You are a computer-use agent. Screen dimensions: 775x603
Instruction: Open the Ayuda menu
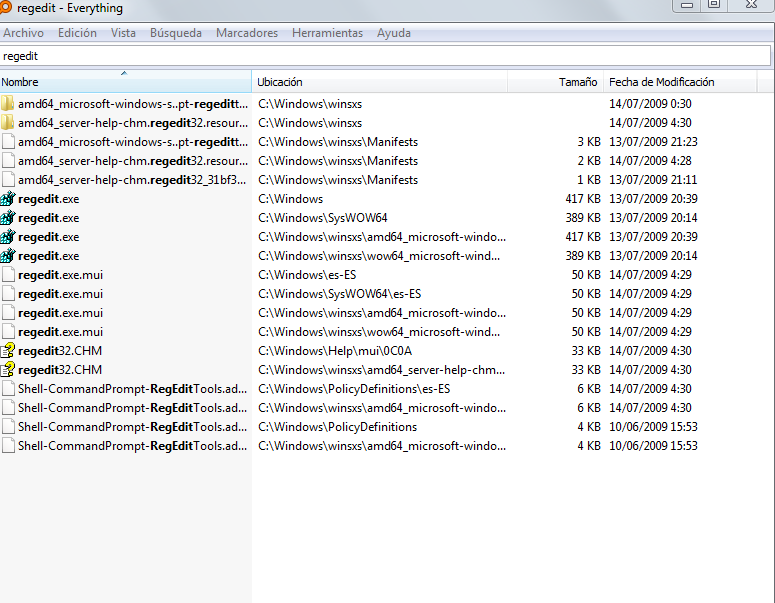point(393,33)
